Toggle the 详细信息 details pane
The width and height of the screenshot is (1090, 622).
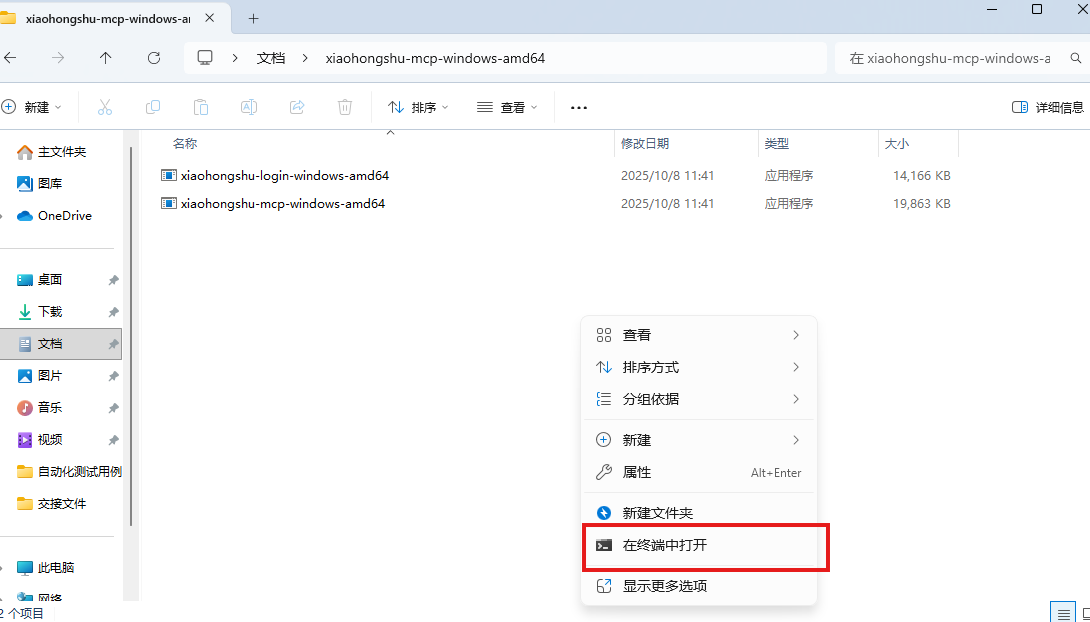click(1048, 107)
